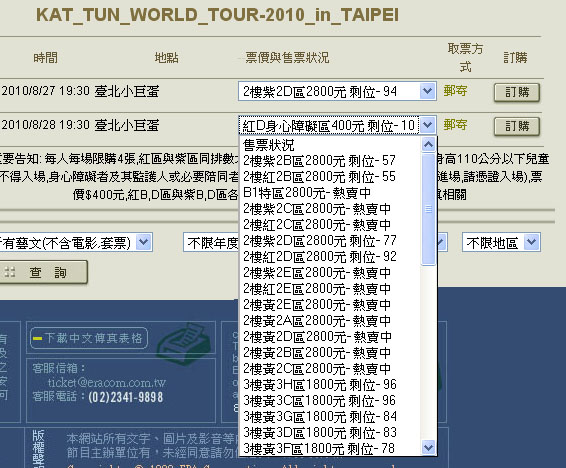Open the 不限地區 region dropdown

point(501,242)
